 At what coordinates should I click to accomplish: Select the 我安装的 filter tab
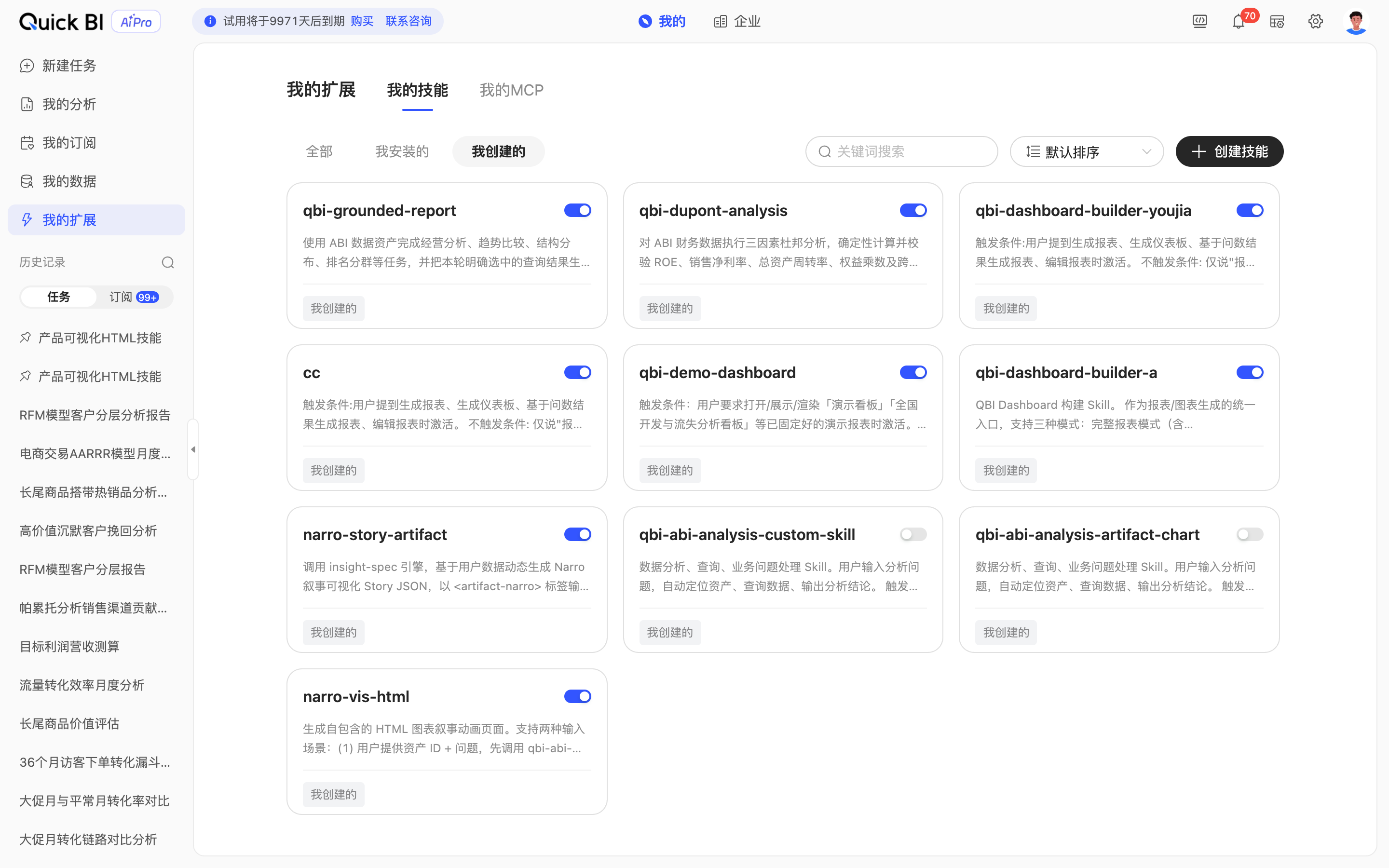402,151
